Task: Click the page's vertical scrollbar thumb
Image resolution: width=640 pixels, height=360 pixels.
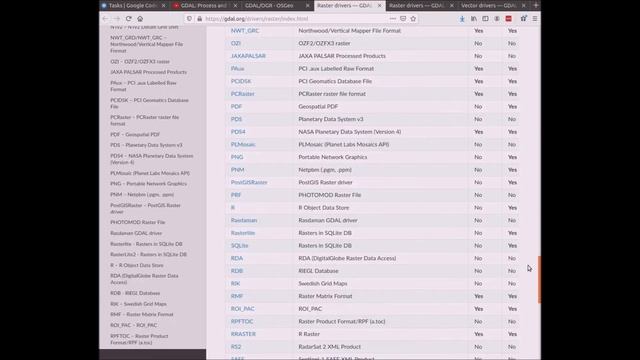Action: (x=539, y=280)
